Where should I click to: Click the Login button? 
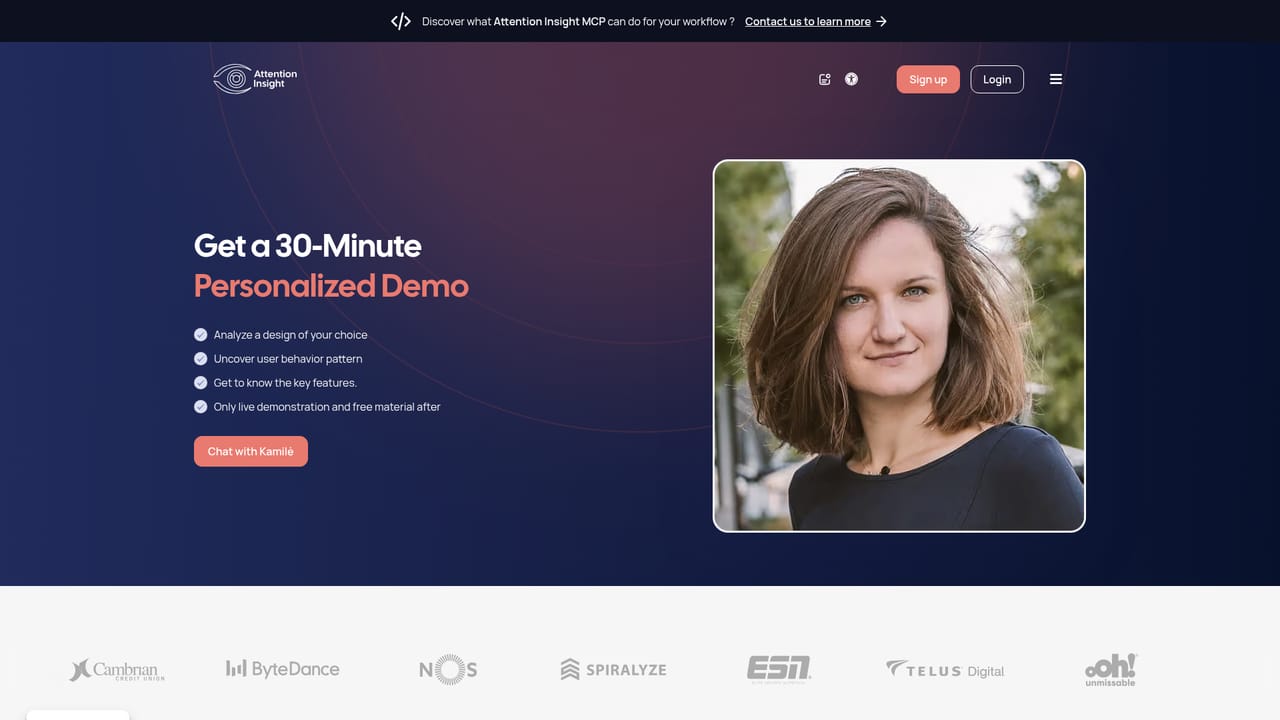point(997,79)
